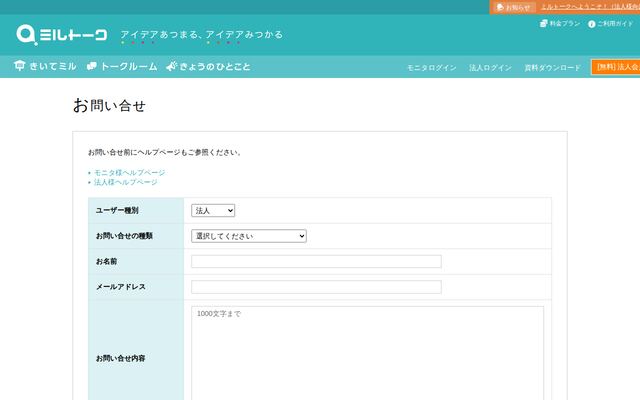The width and height of the screenshot is (640, 400).
Task: Click the メールアドレス input field
Action: click(x=316, y=287)
